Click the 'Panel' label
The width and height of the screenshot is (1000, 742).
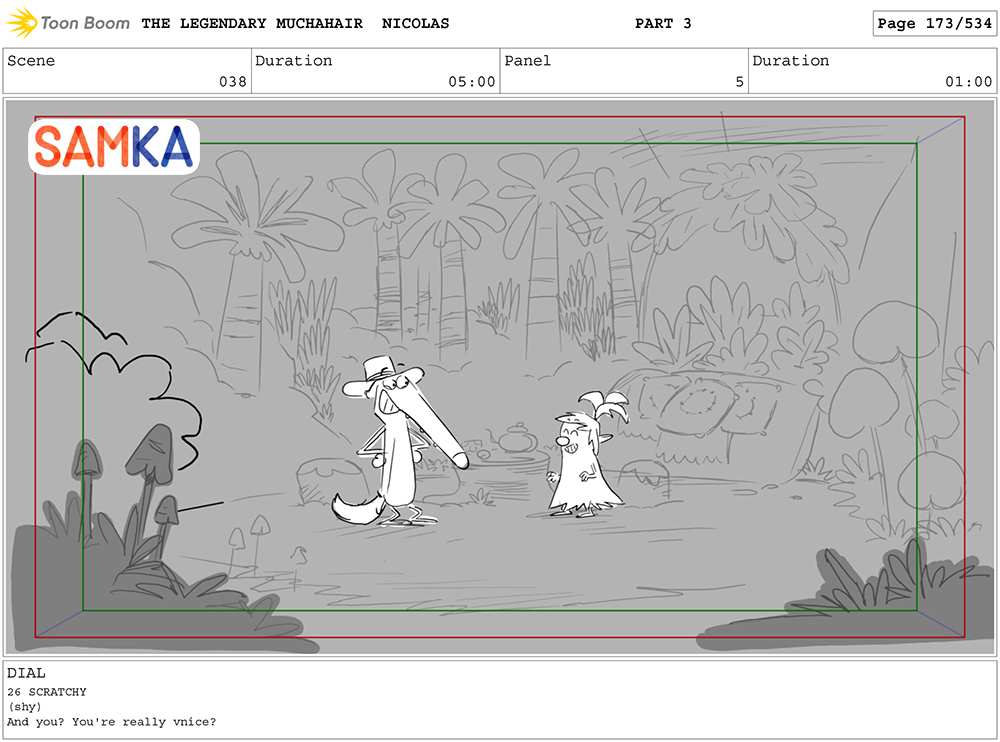pyautogui.click(x=527, y=61)
